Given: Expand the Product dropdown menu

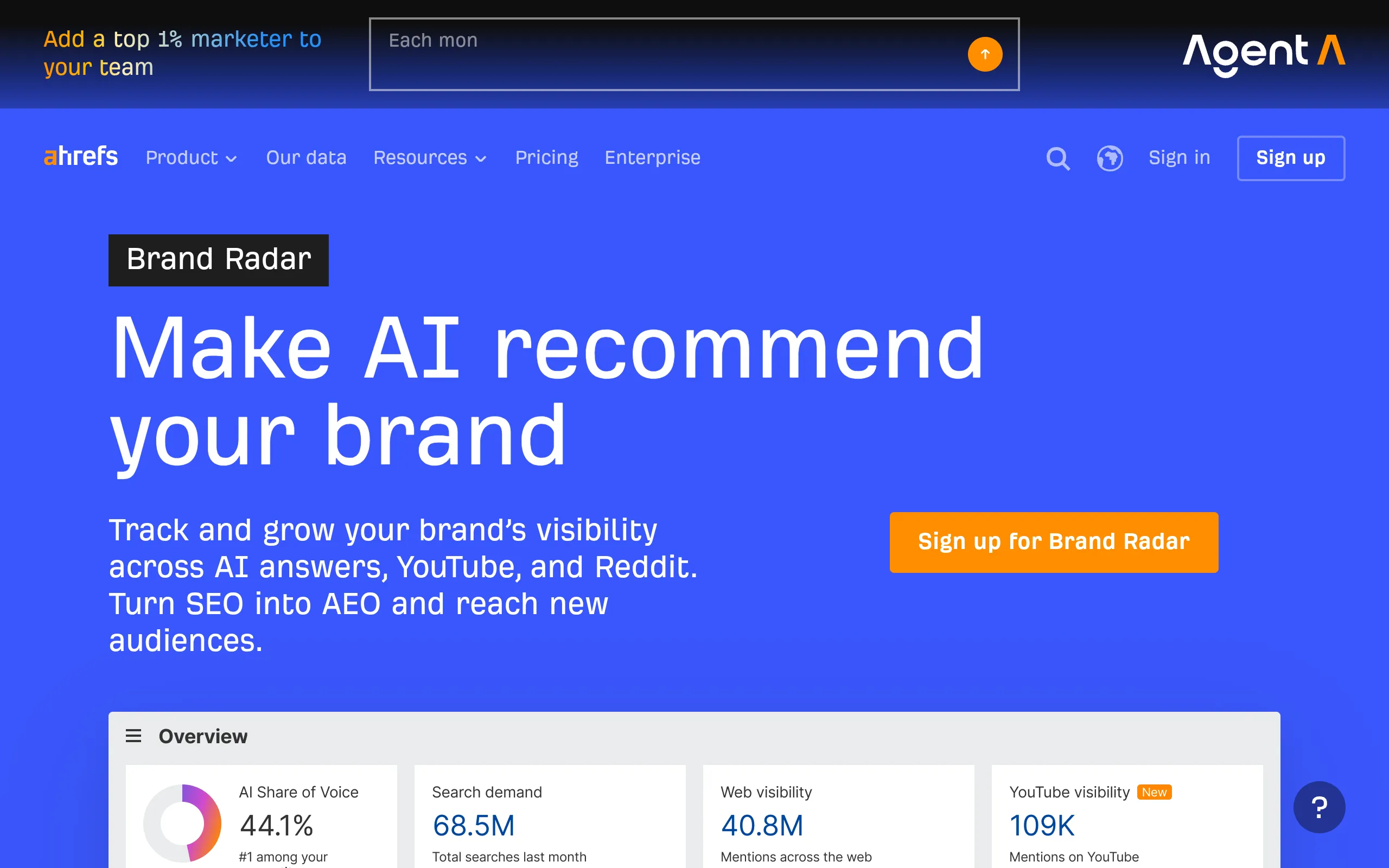Looking at the screenshot, I should coord(191,158).
